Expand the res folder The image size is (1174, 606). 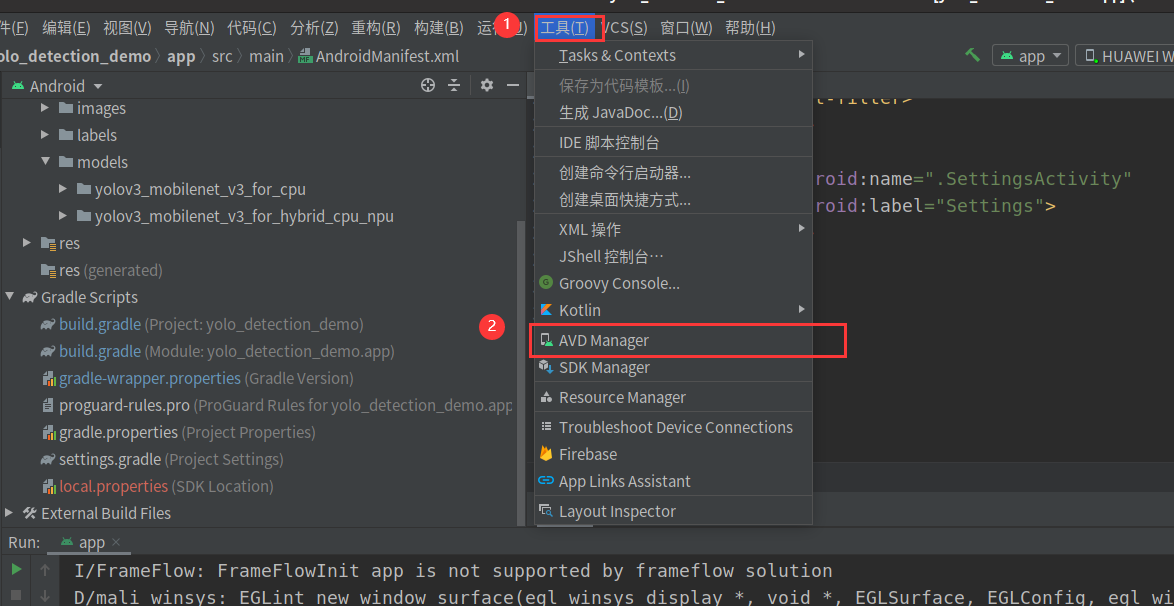coord(27,243)
